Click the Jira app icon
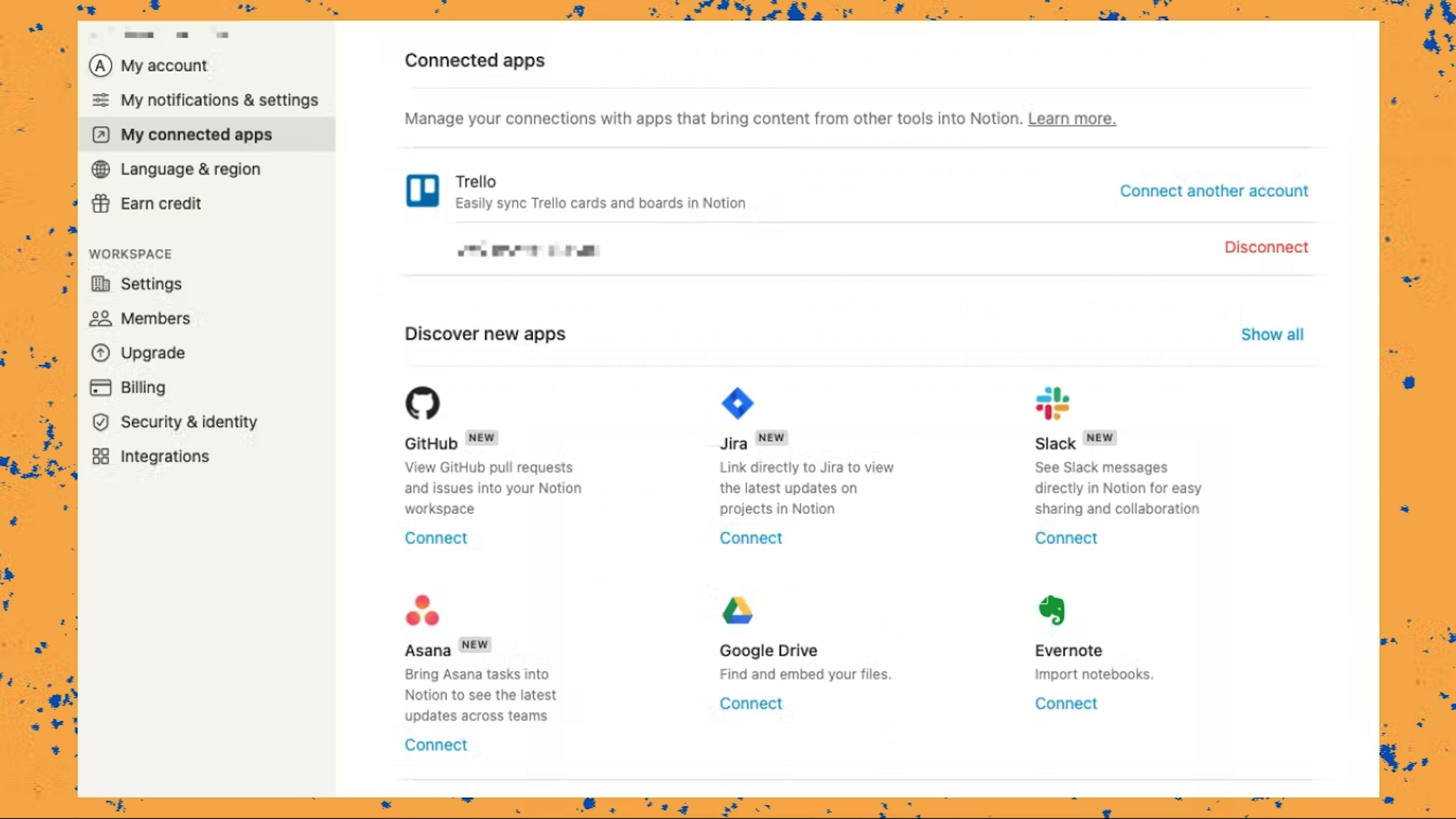 click(x=737, y=403)
